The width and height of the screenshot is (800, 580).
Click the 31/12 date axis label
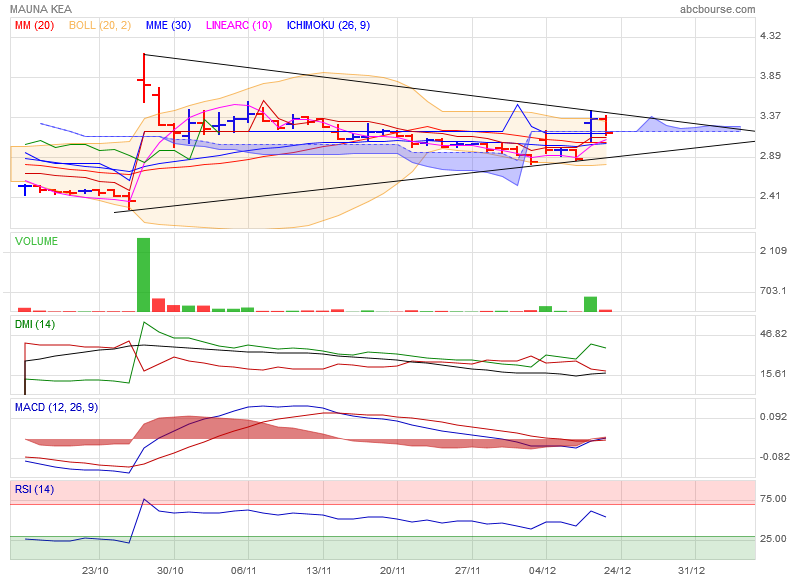(691, 570)
